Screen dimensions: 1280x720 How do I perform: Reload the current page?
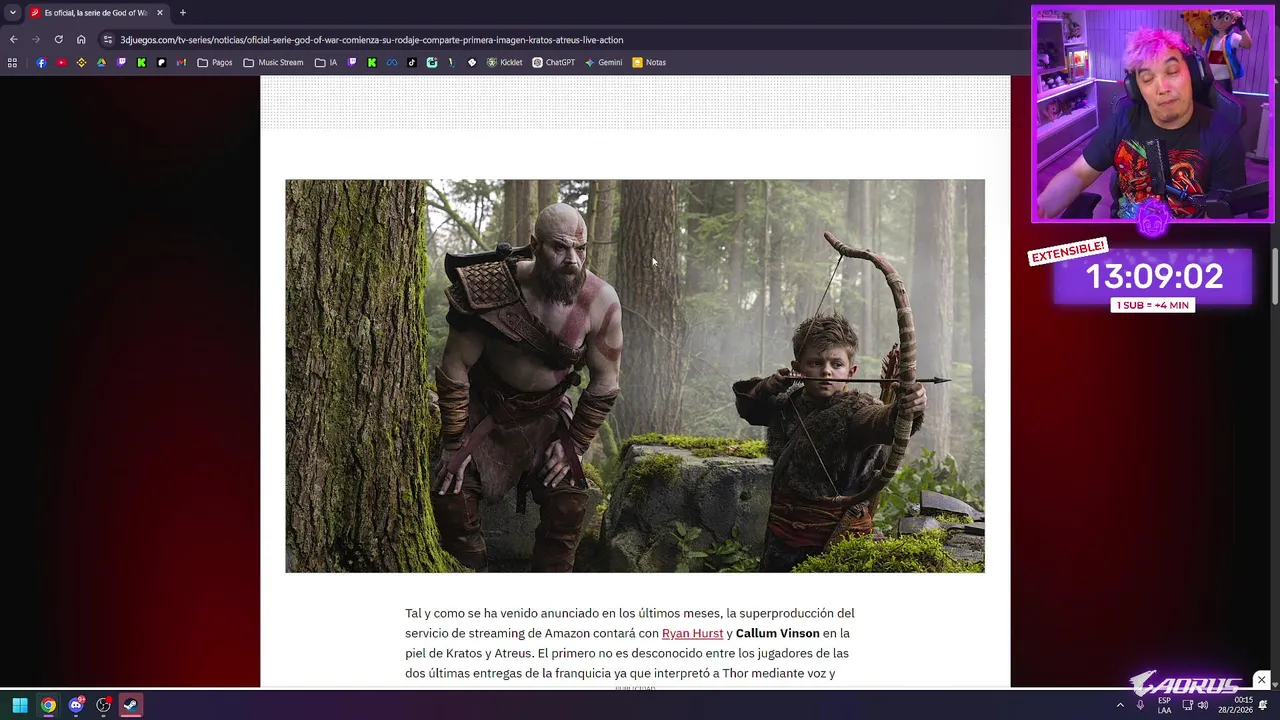coord(58,40)
